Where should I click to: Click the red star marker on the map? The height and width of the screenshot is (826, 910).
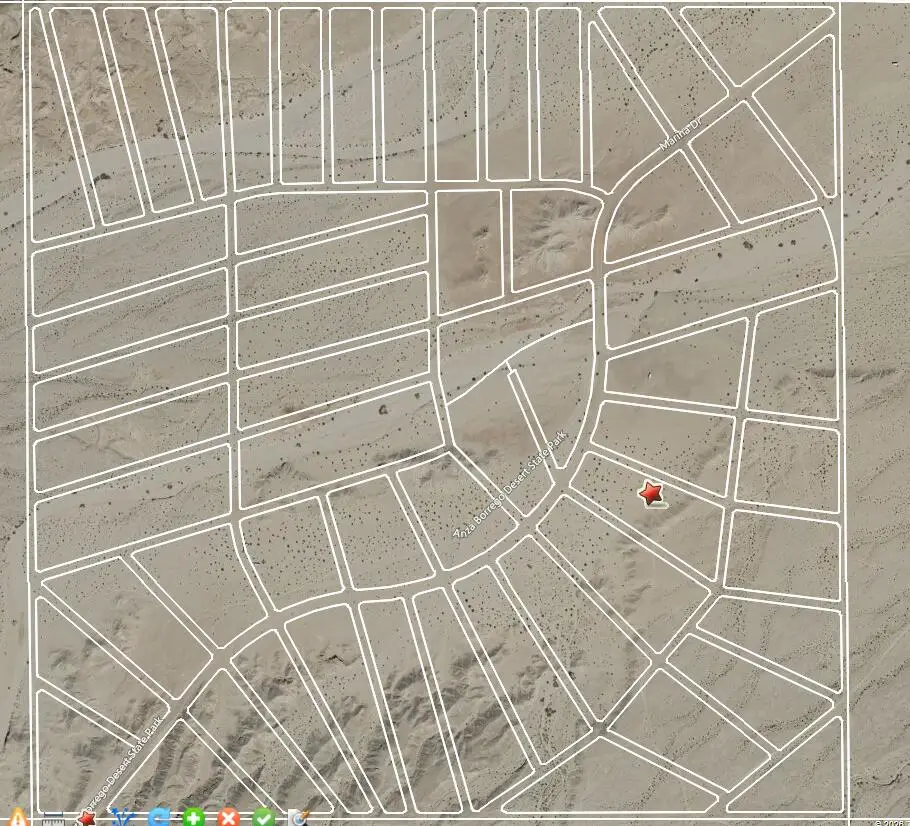pyautogui.click(x=651, y=493)
